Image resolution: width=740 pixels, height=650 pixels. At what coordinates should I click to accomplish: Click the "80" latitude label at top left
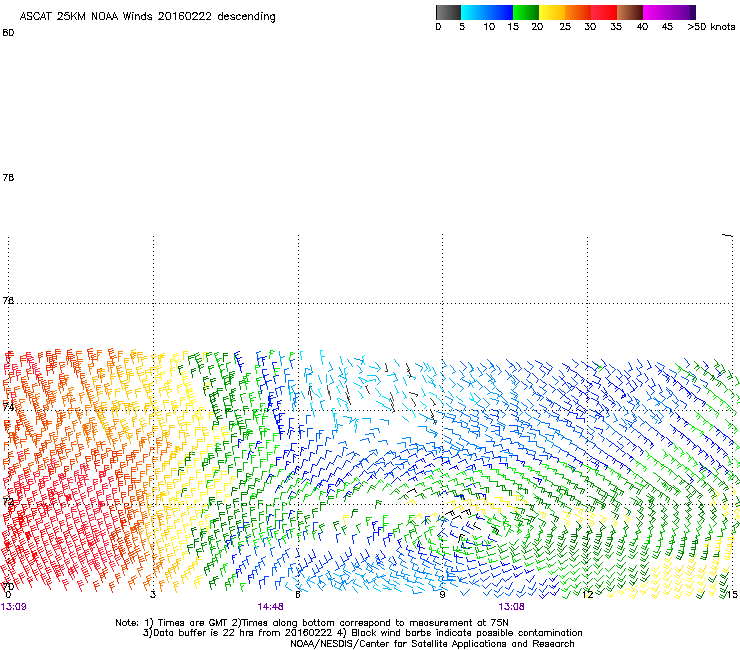[8, 33]
